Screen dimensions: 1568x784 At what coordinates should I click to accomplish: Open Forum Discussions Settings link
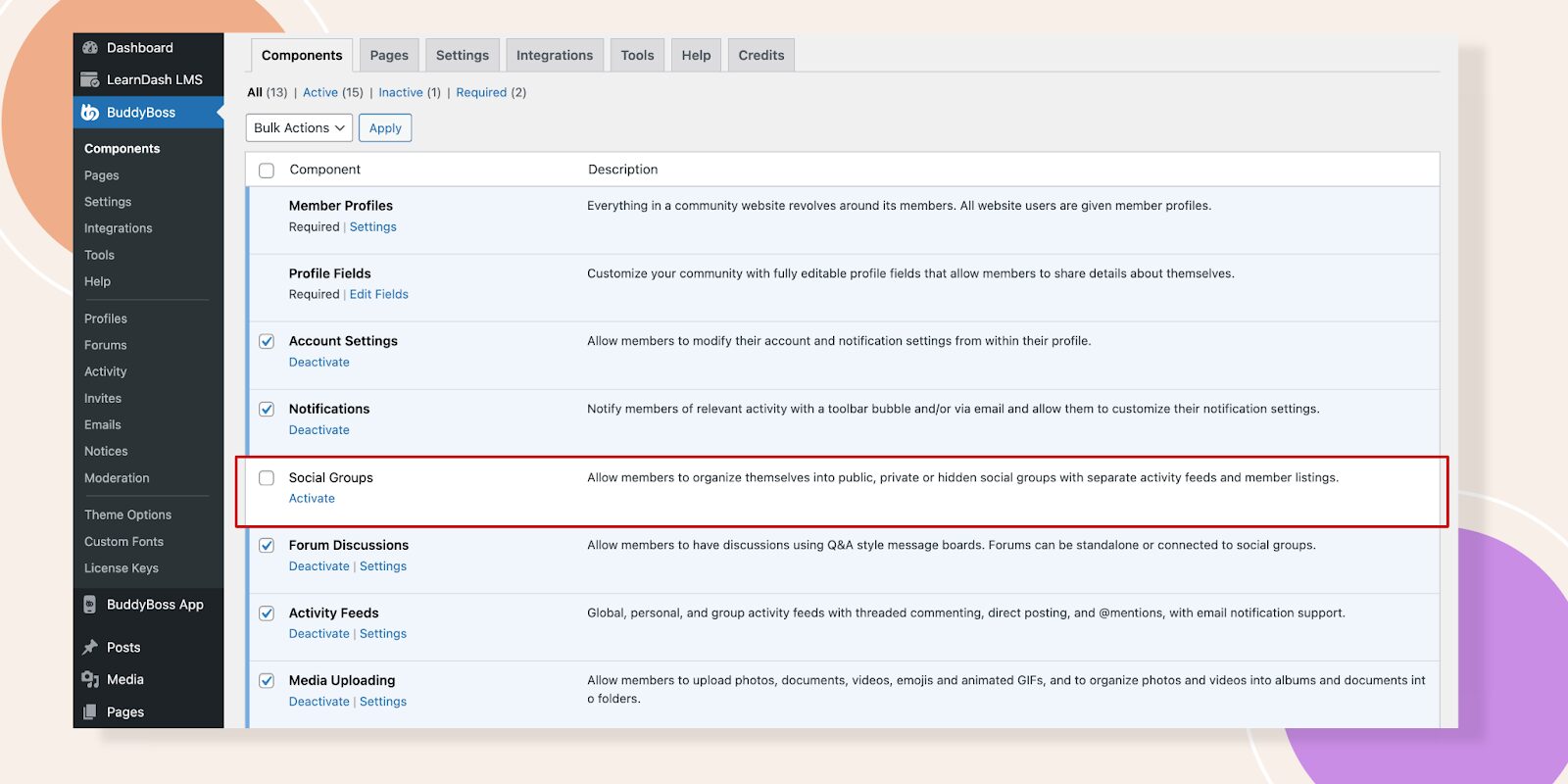(x=383, y=566)
